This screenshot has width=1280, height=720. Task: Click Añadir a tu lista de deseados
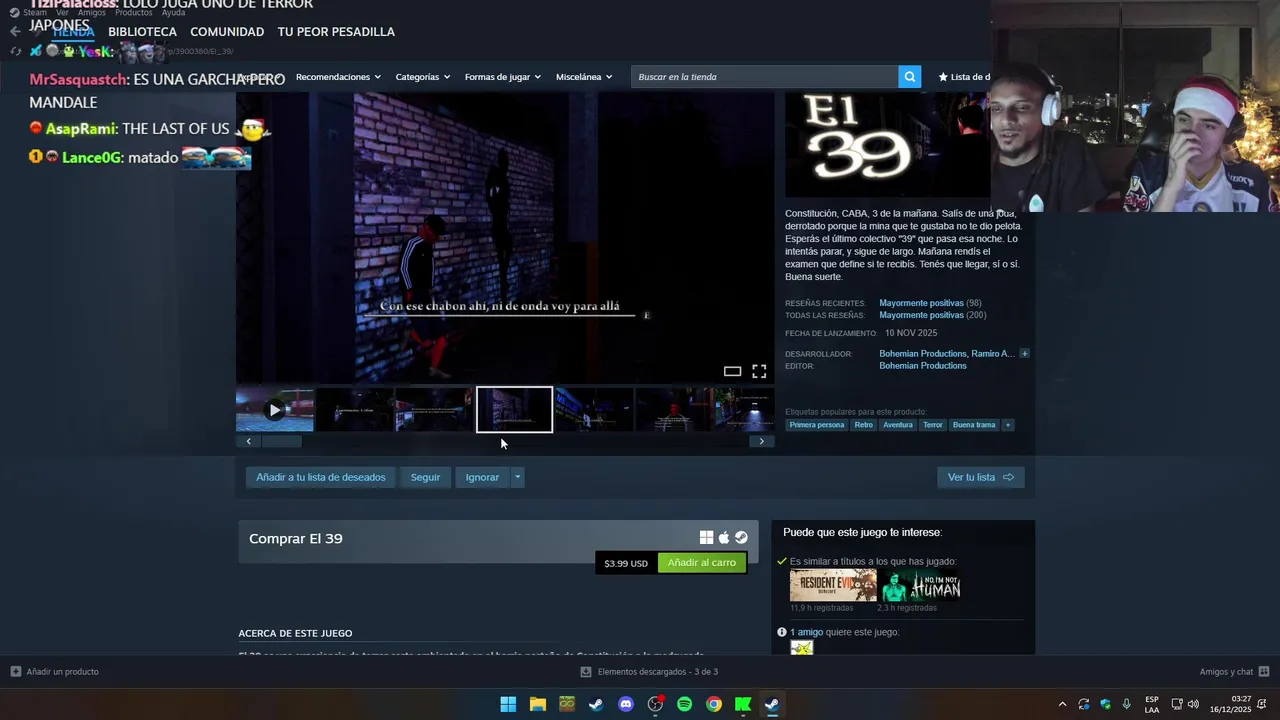click(320, 477)
